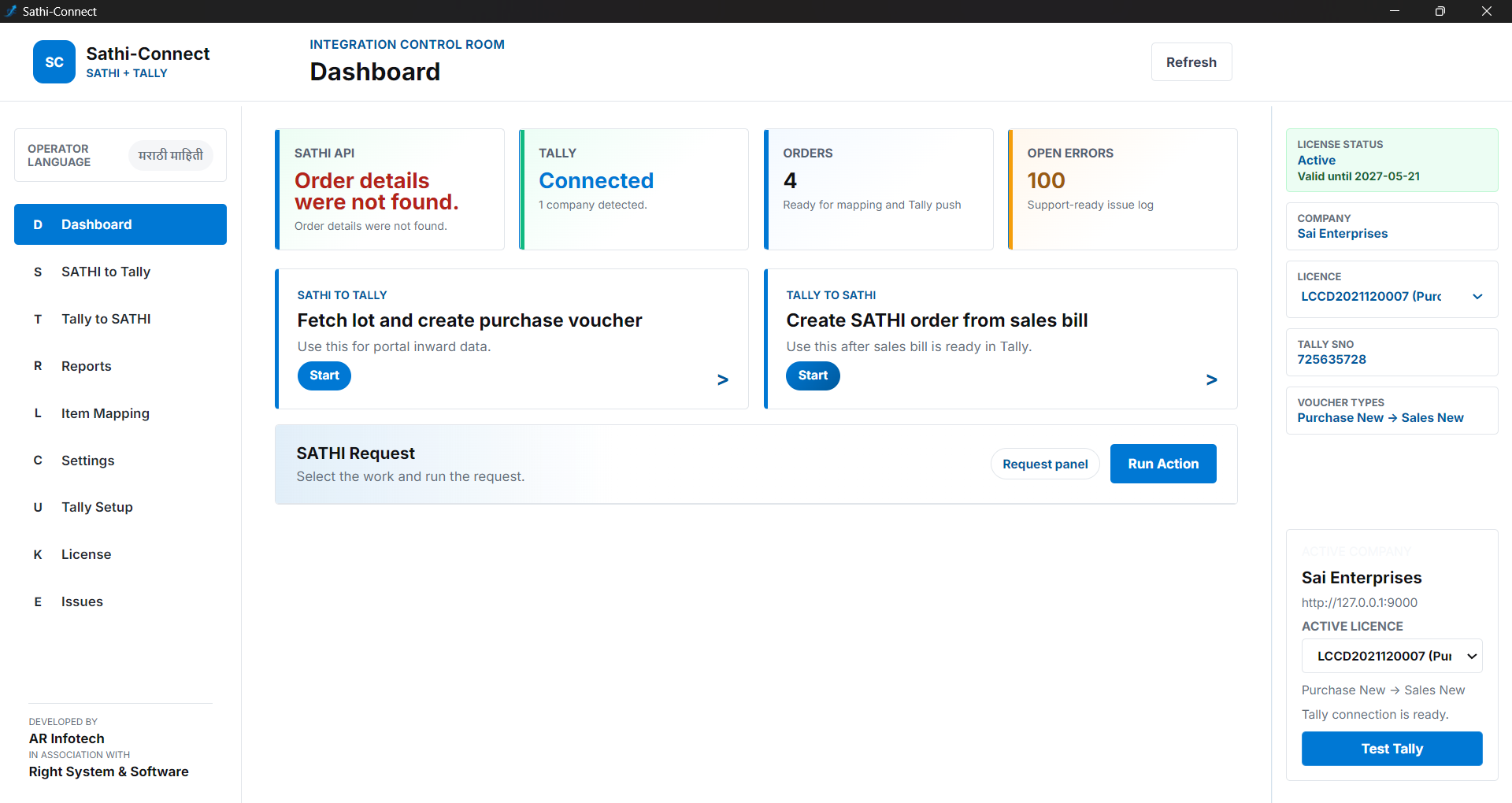Open the OPEN ERRORS 100 card

coord(1123,190)
